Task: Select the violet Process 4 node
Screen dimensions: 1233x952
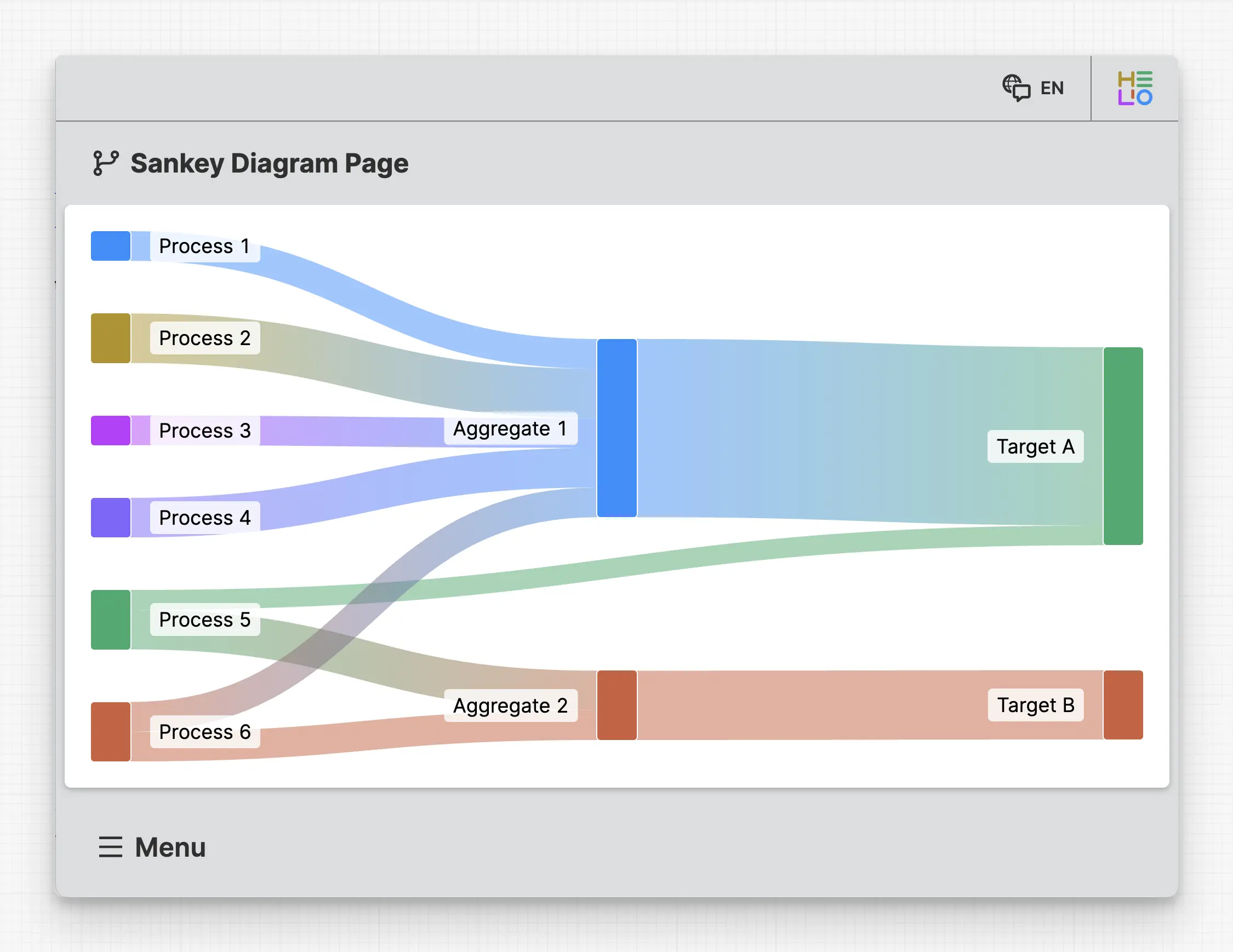Action: pyautogui.click(x=111, y=517)
